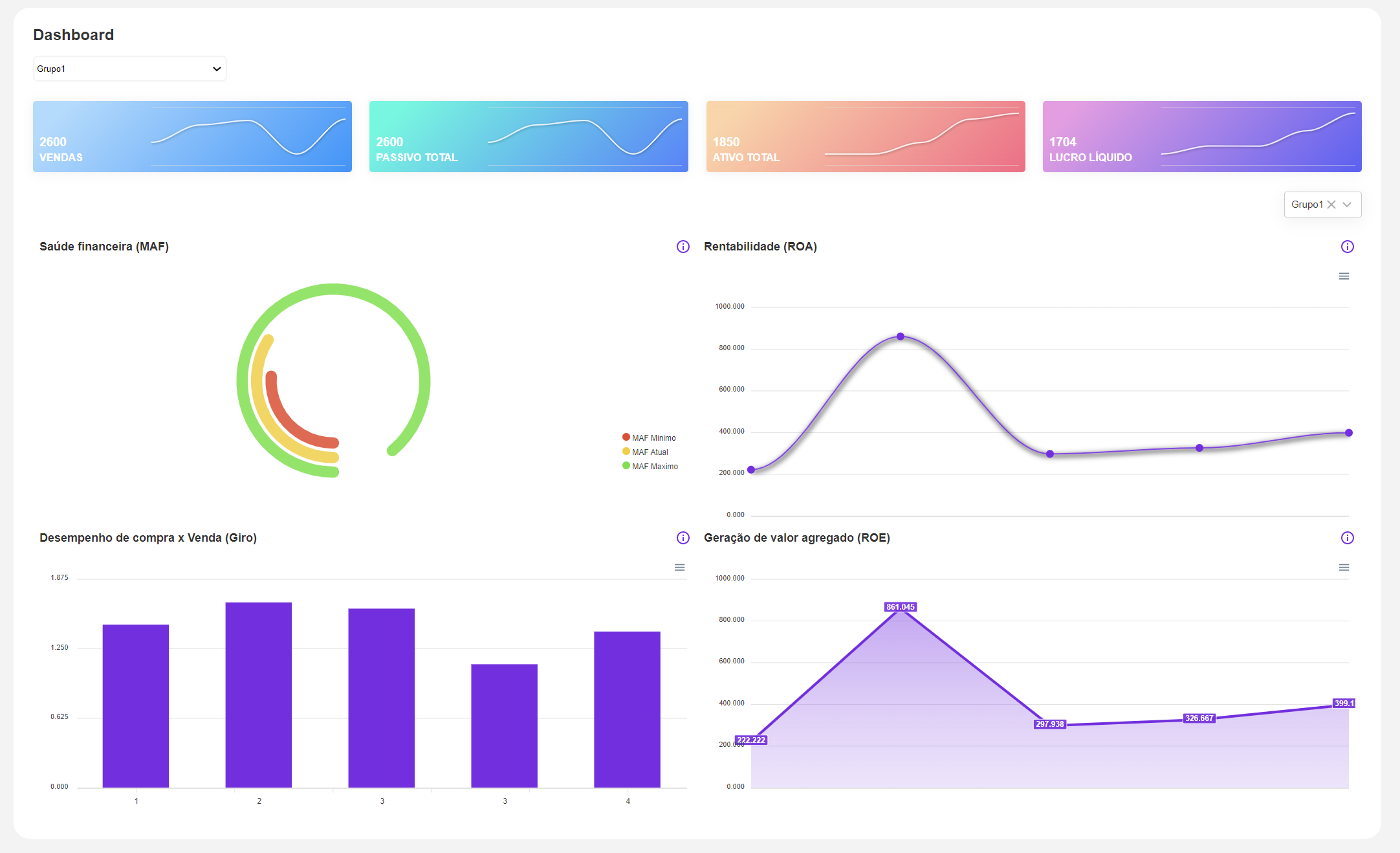Click the 861.045 data label in ROE chart
This screenshot has height=853, width=1400.
[x=901, y=607]
